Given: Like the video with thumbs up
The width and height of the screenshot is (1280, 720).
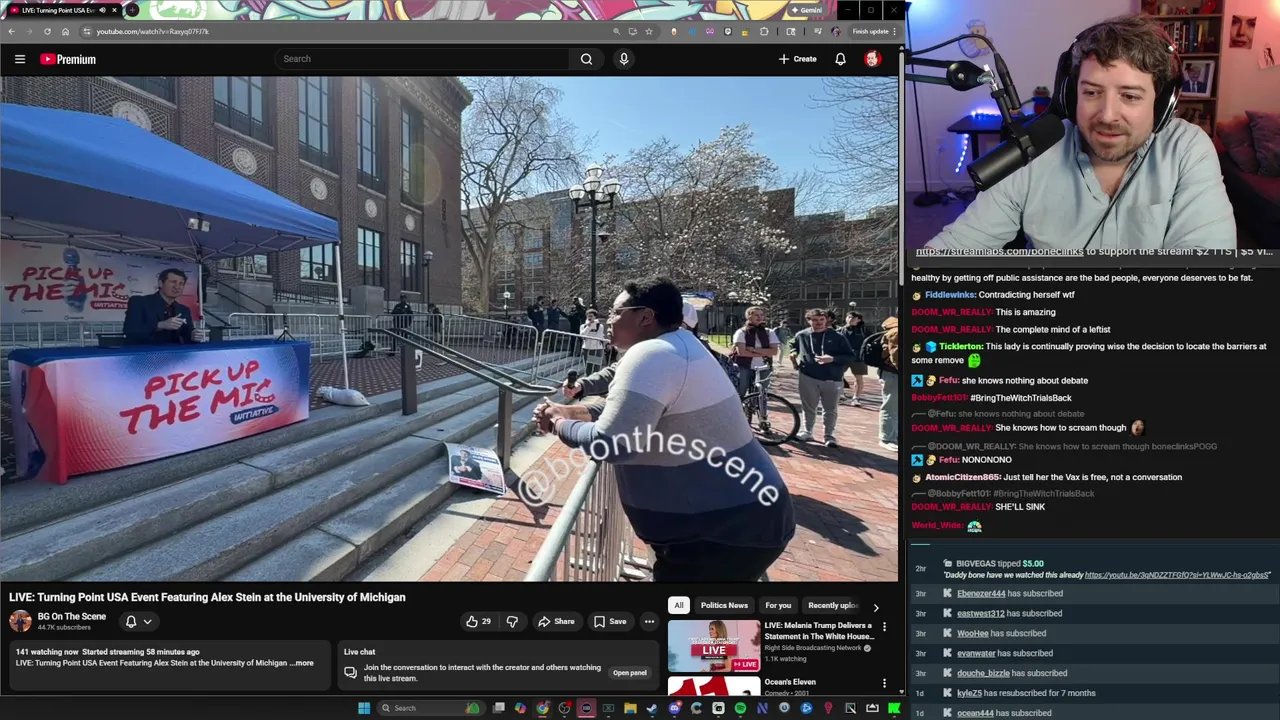Looking at the screenshot, I should (x=478, y=621).
